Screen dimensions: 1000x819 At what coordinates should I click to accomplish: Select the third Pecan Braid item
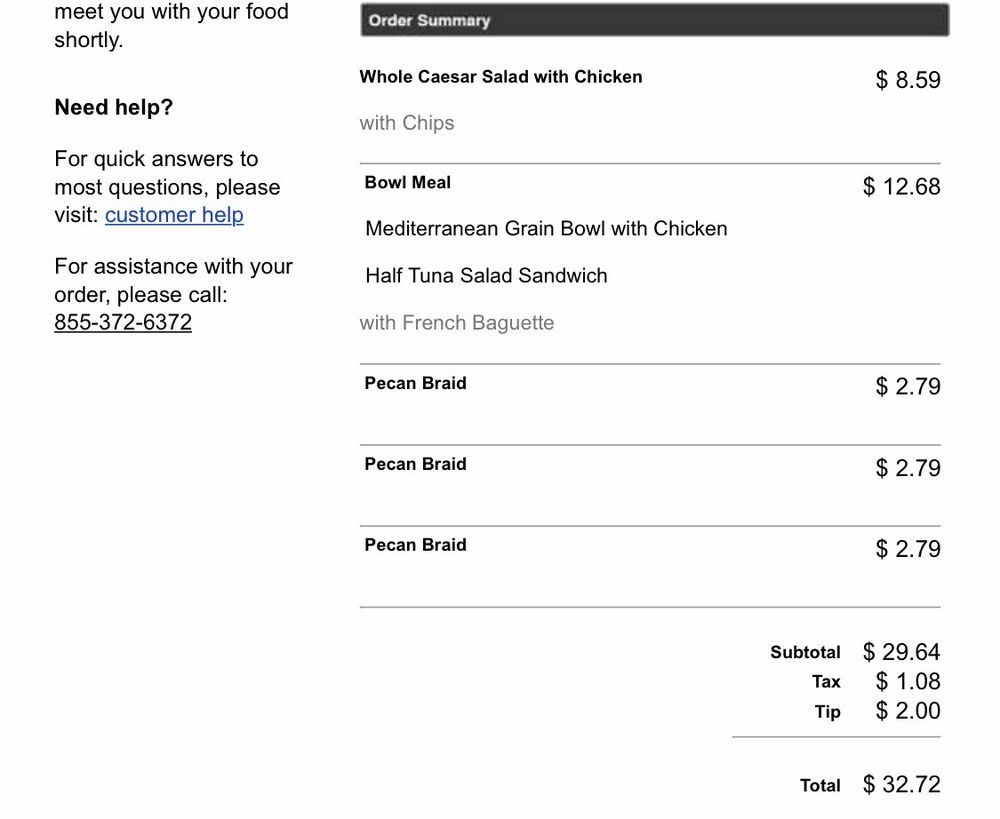[x=416, y=545]
